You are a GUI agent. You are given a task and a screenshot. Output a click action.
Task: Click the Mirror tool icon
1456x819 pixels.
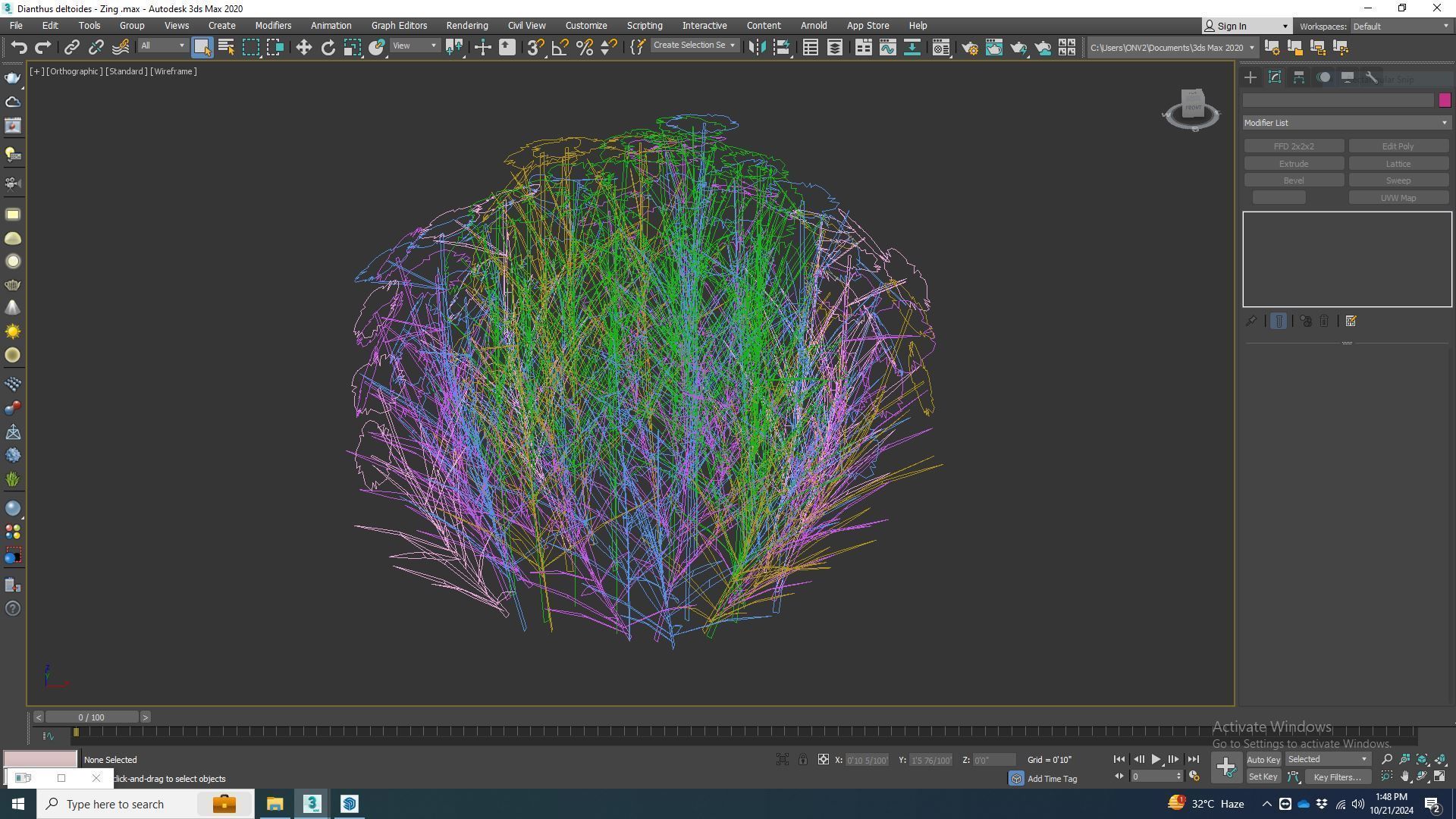756,48
